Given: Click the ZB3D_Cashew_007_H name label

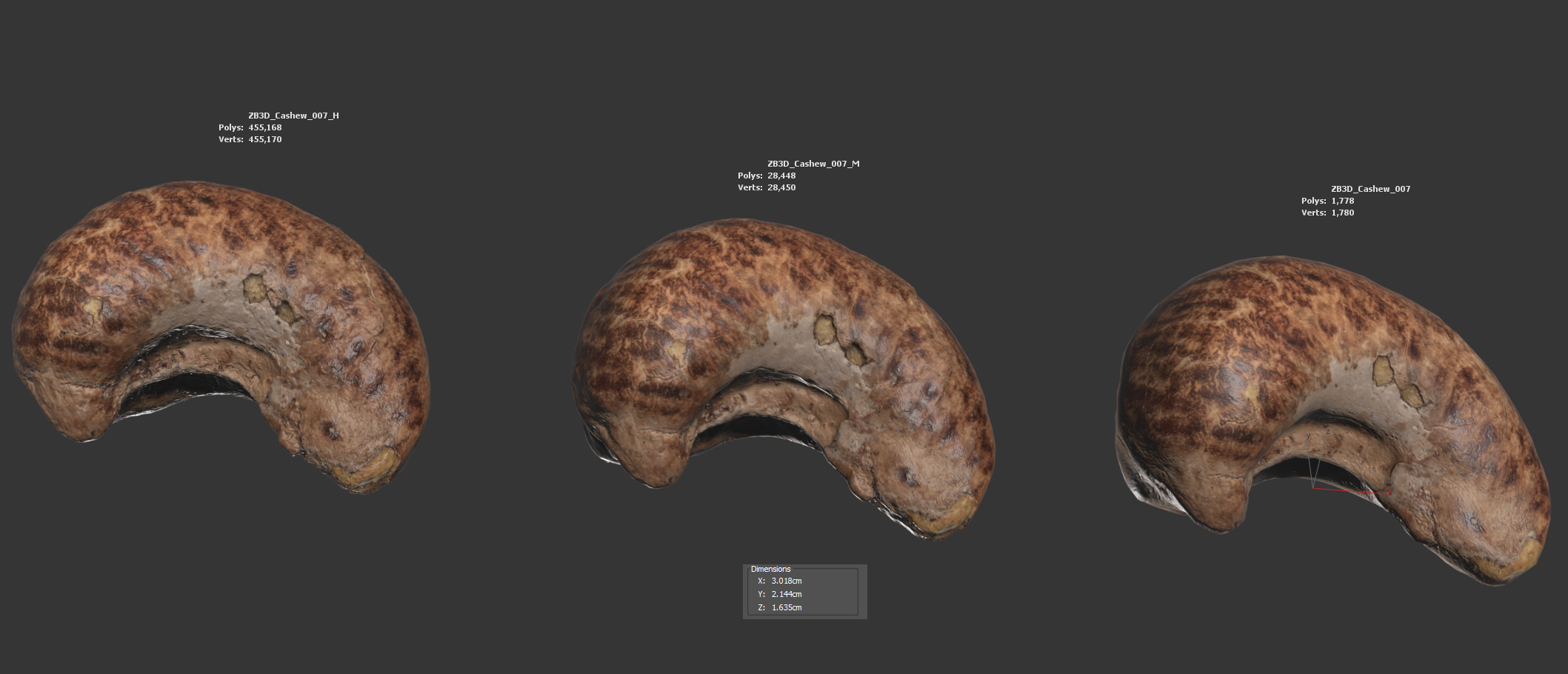Looking at the screenshot, I should pos(293,116).
